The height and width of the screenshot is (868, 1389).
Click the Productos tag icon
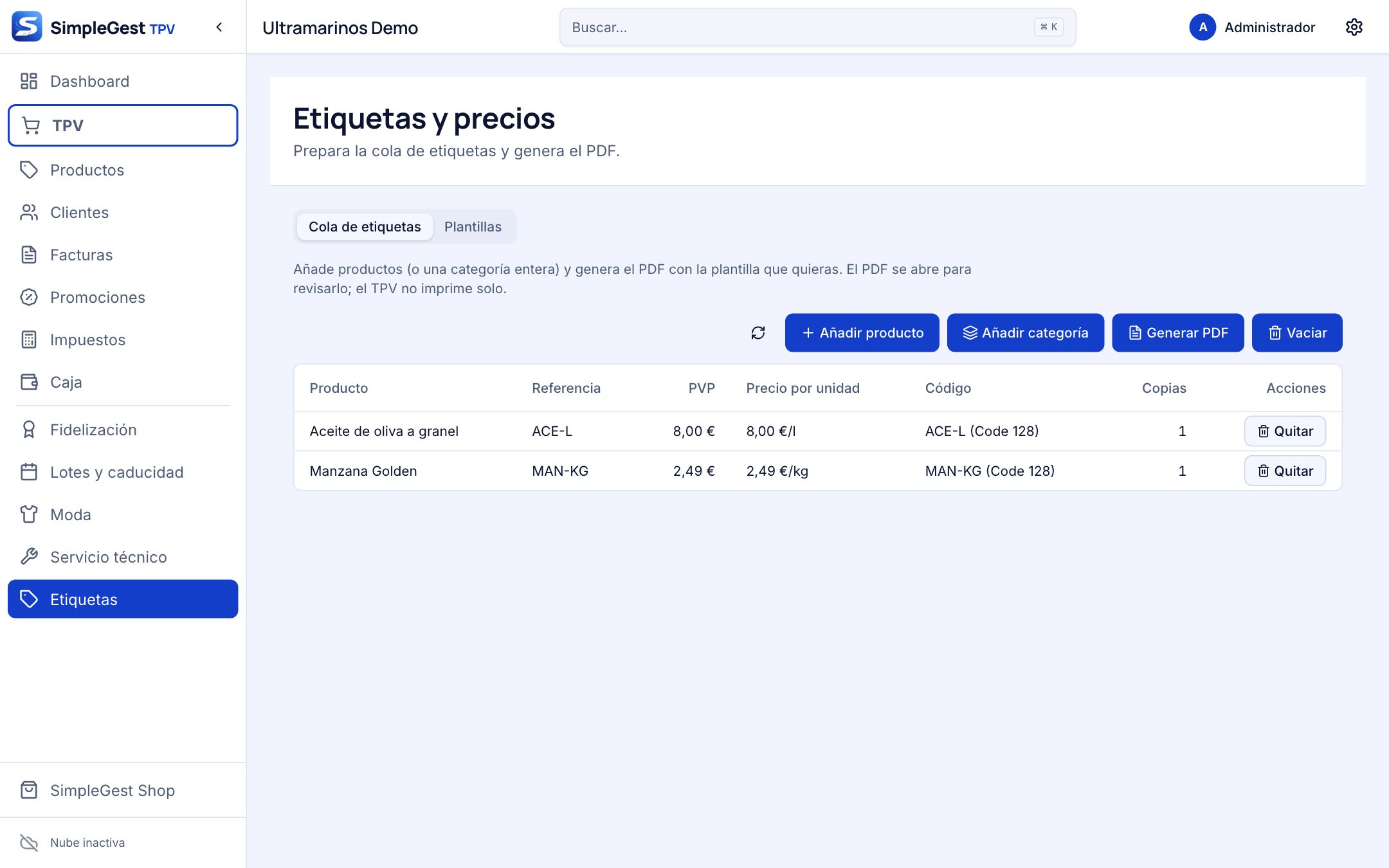tap(29, 170)
